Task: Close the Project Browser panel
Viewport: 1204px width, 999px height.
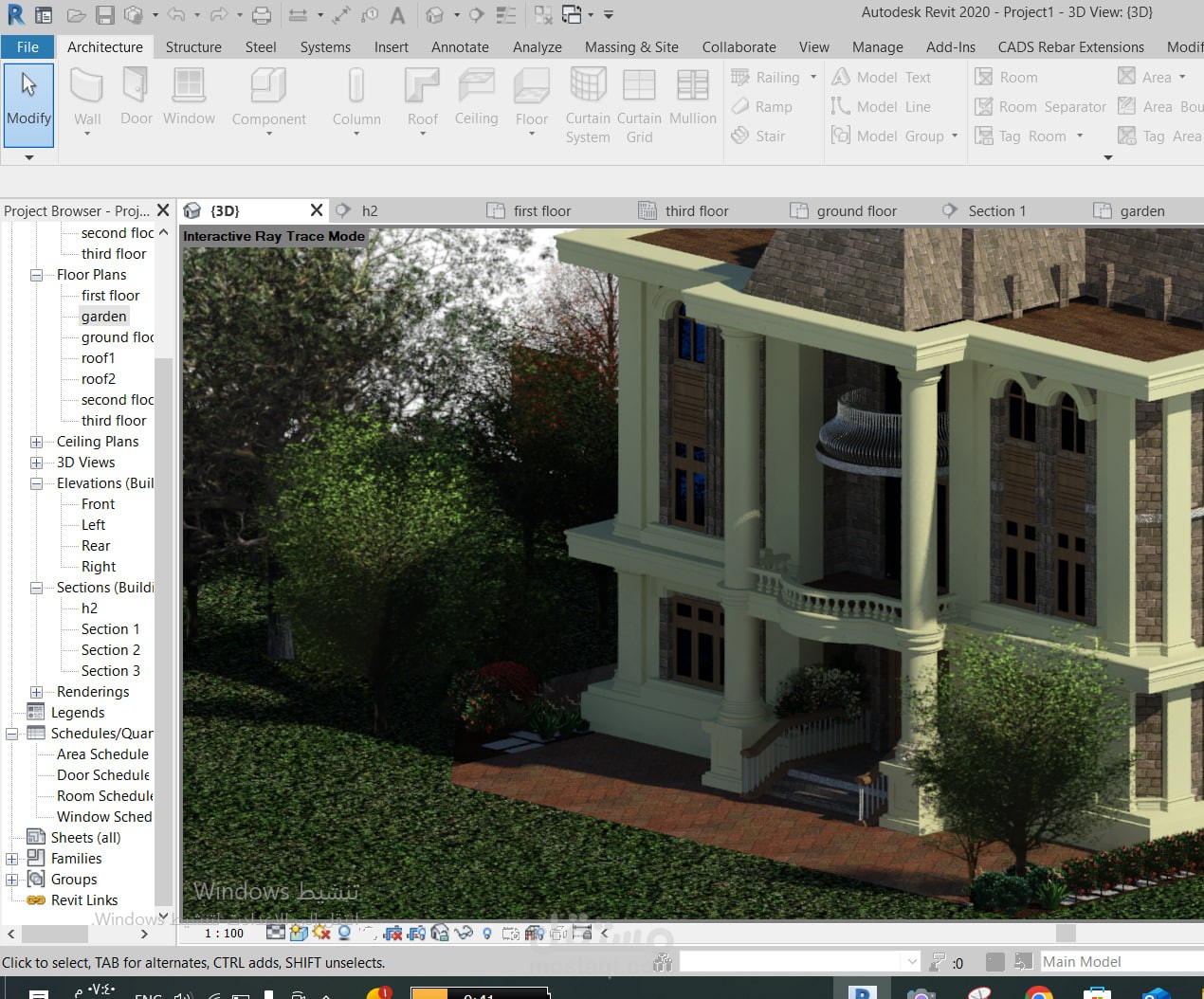Action: 163,210
